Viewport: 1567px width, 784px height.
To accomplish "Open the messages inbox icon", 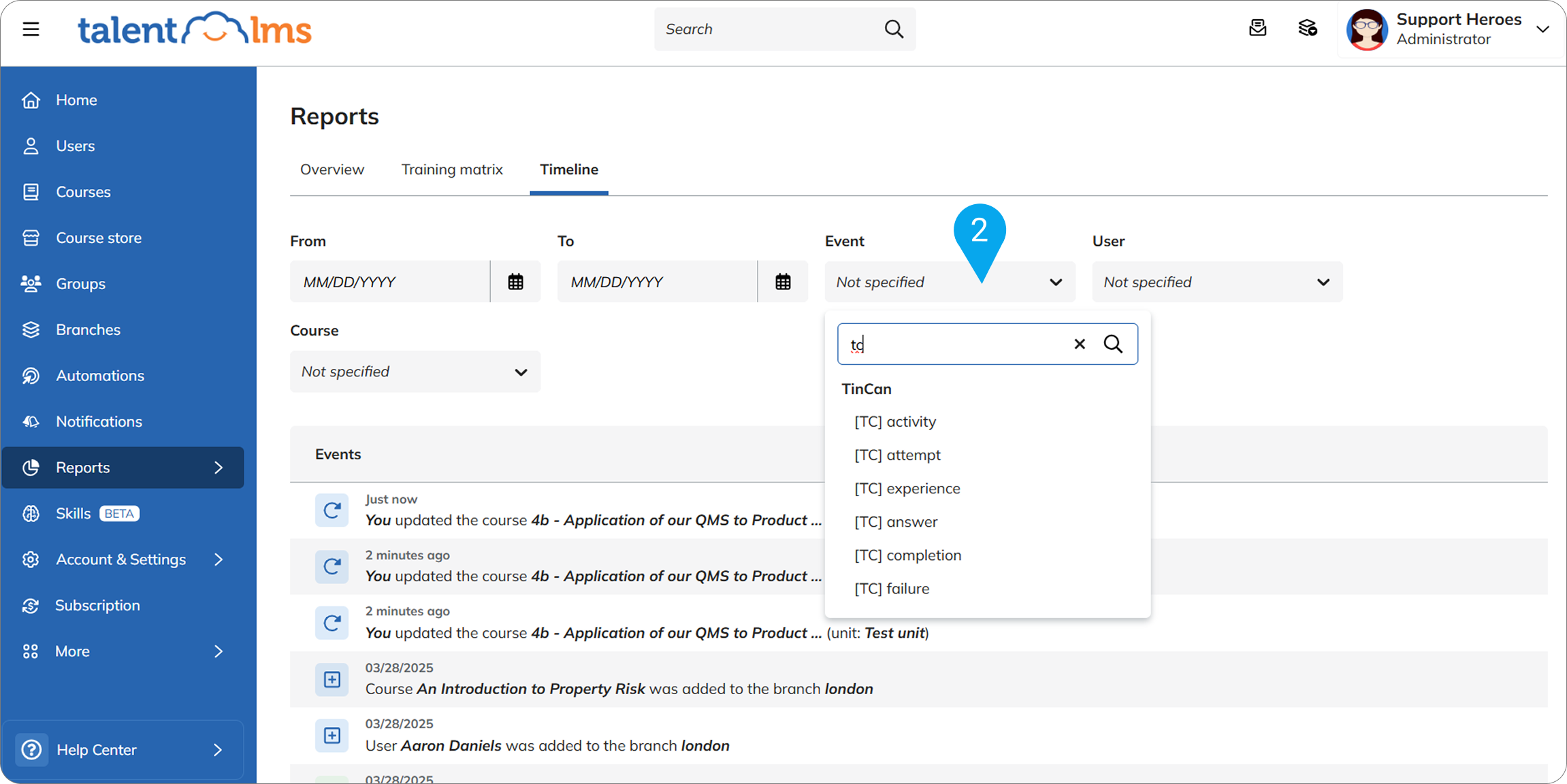I will click(x=1257, y=29).
